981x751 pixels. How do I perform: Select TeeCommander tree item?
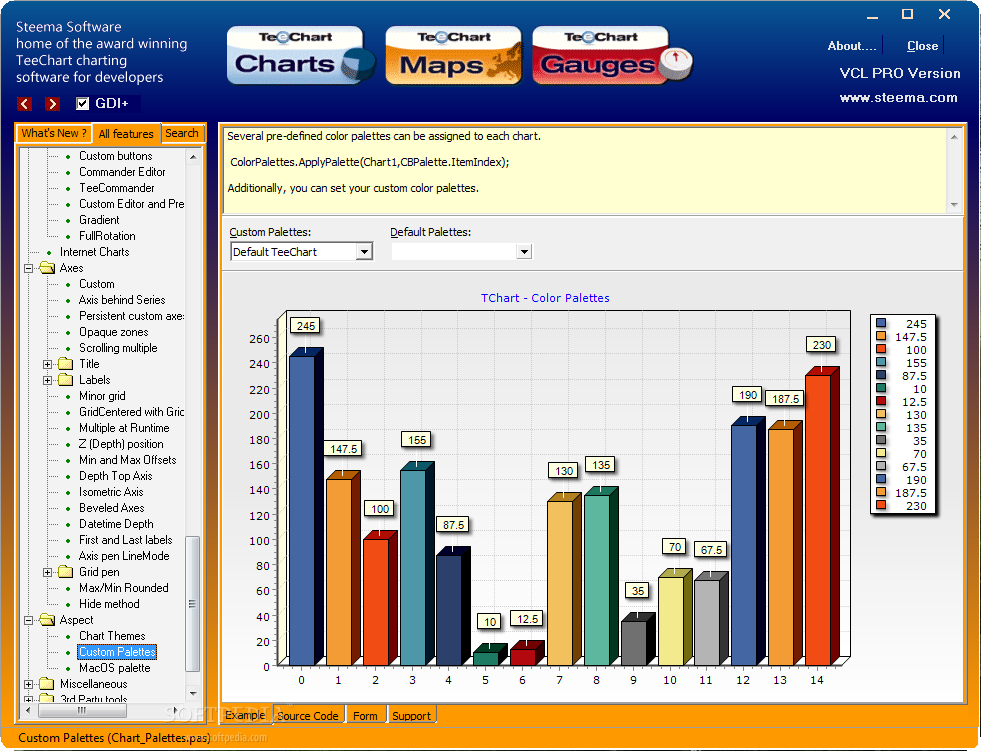click(116, 188)
